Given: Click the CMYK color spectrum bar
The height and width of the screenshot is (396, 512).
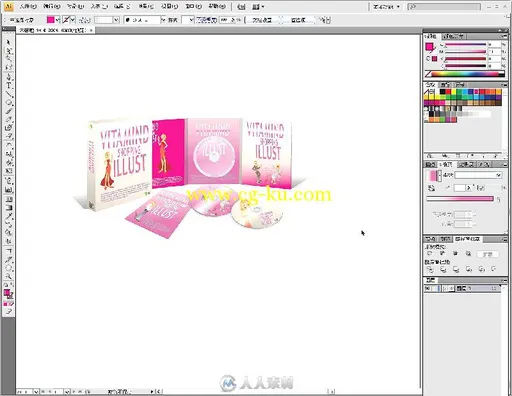Looking at the screenshot, I should pos(468,74).
